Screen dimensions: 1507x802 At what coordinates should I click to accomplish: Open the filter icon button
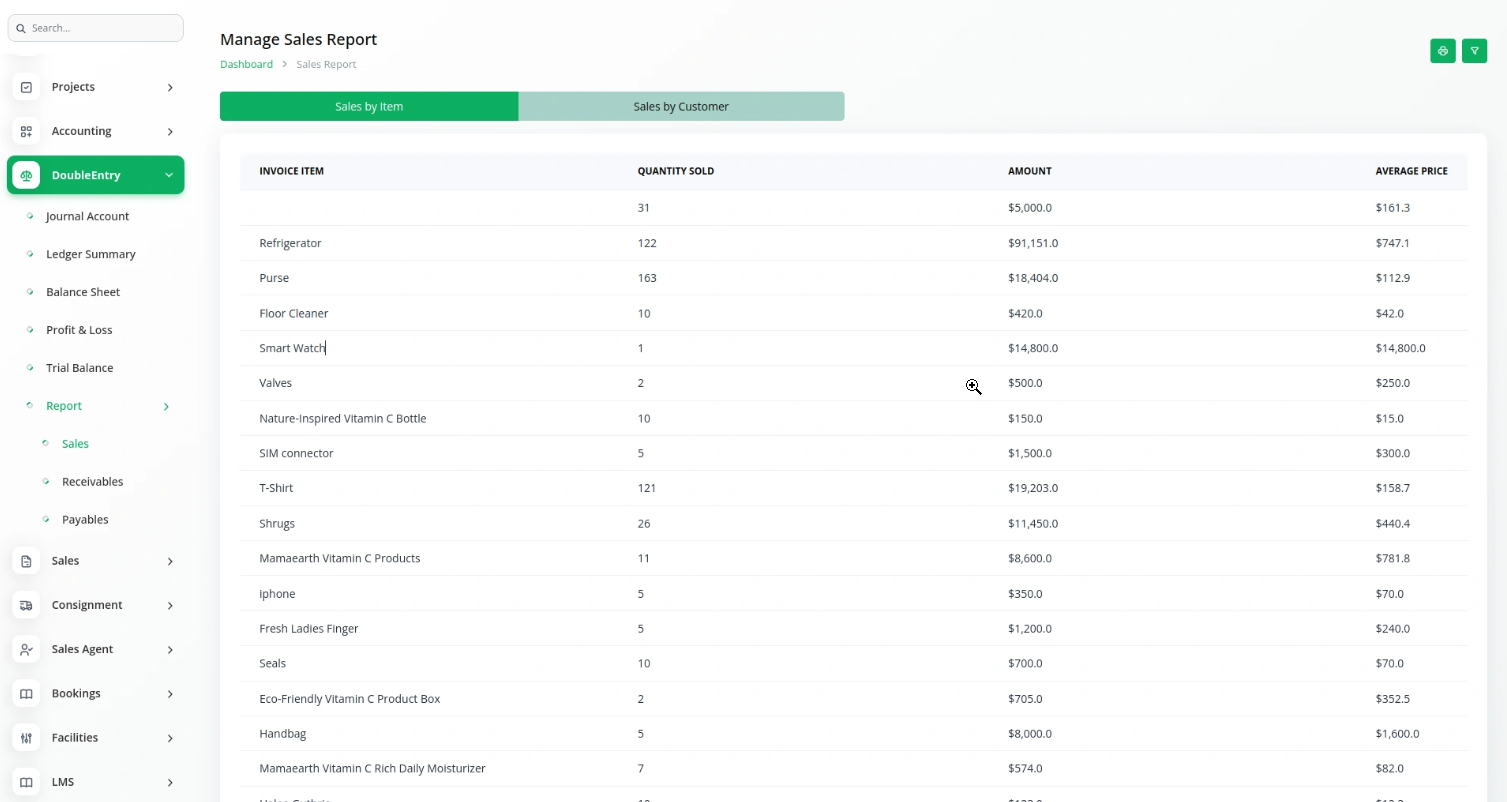pyautogui.click(x=1474, y=51)
